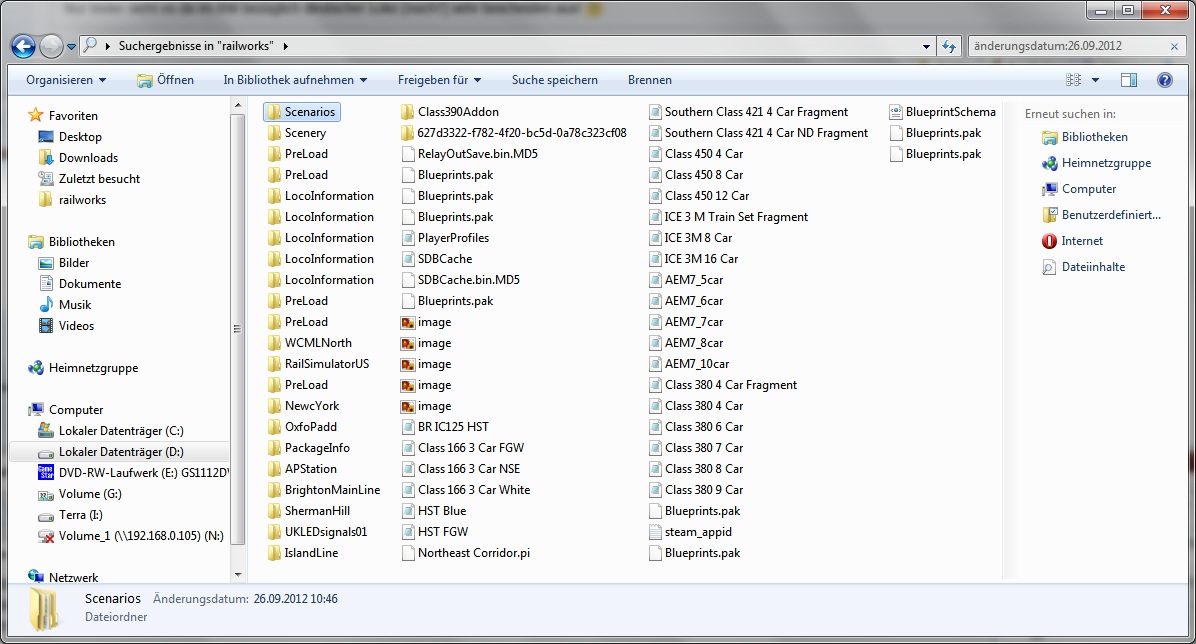Select Dokumente library
This screenshot has width=1196, height=644.
[90, 284]
